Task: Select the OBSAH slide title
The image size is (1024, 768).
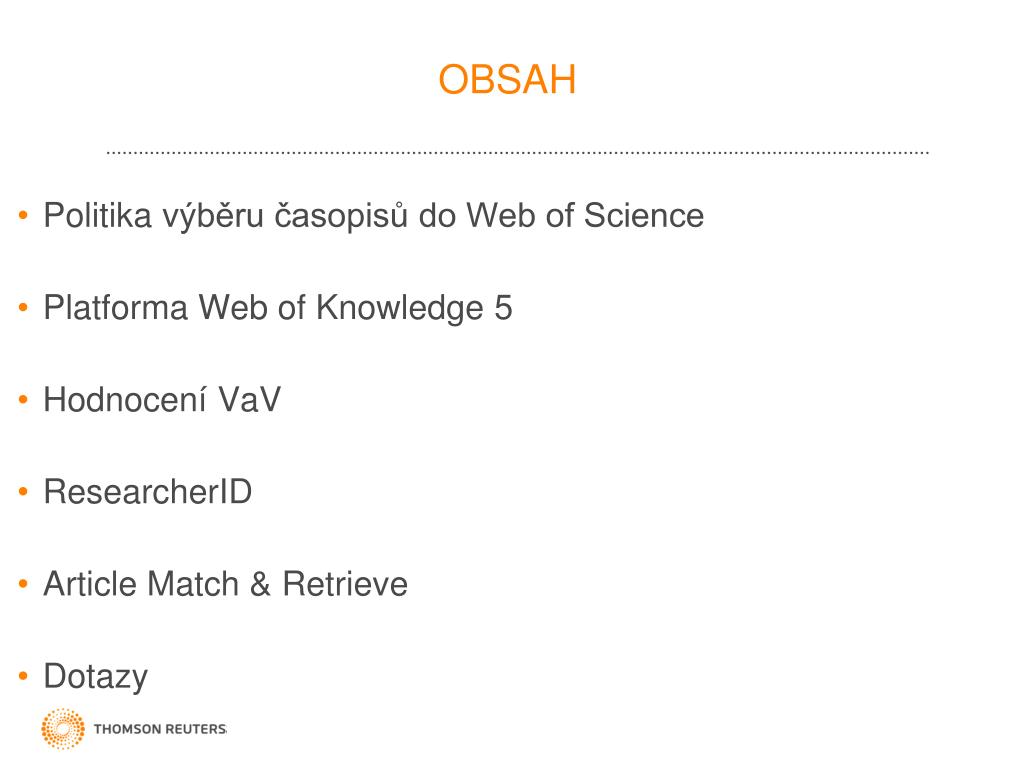Action: pos(507,80)
